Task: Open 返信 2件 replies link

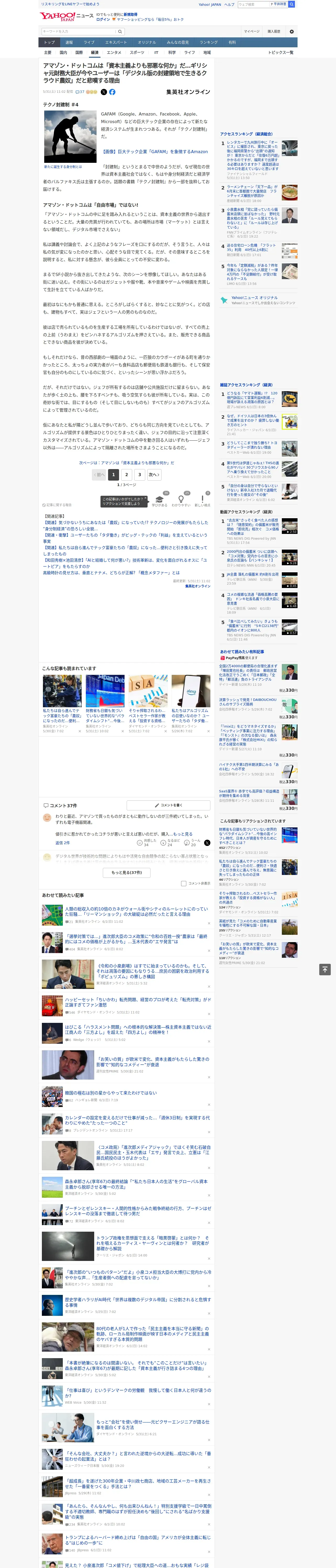Action: click(x=63, y=843)
